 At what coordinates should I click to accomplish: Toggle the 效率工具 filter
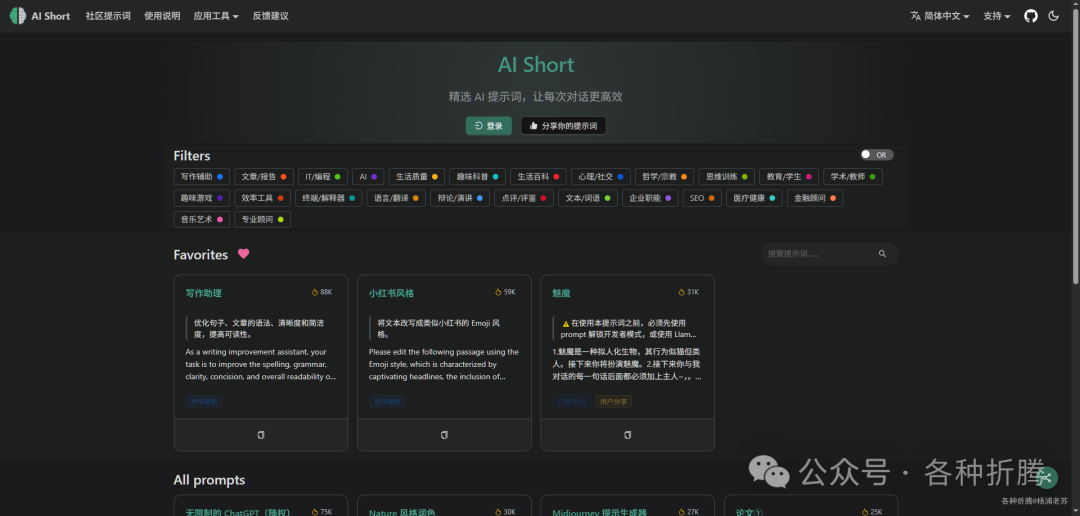coord(262,198)
